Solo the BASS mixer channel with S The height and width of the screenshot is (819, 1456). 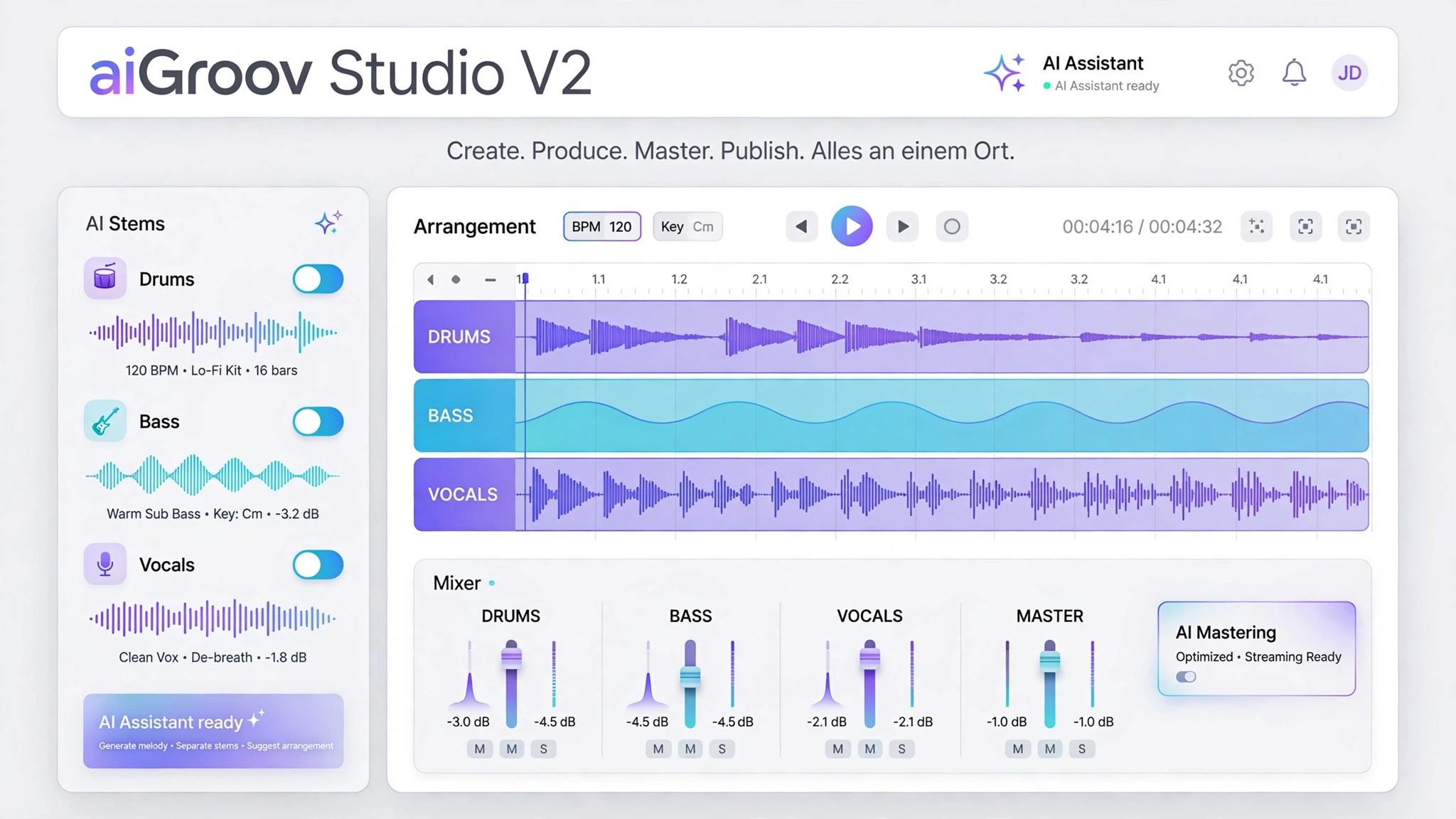tap(722, 749)
